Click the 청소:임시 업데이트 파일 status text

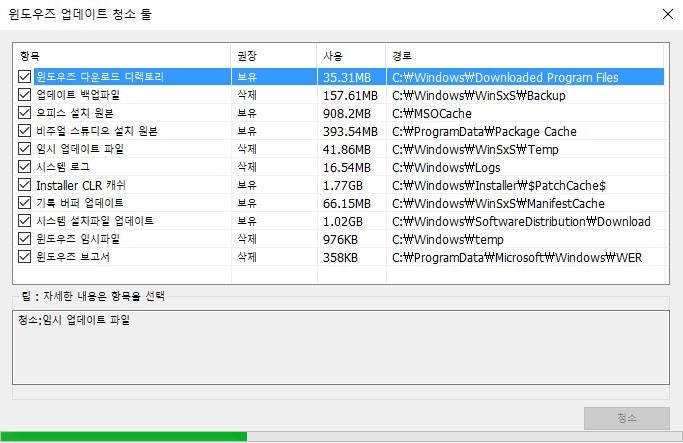tap(74, 320)
